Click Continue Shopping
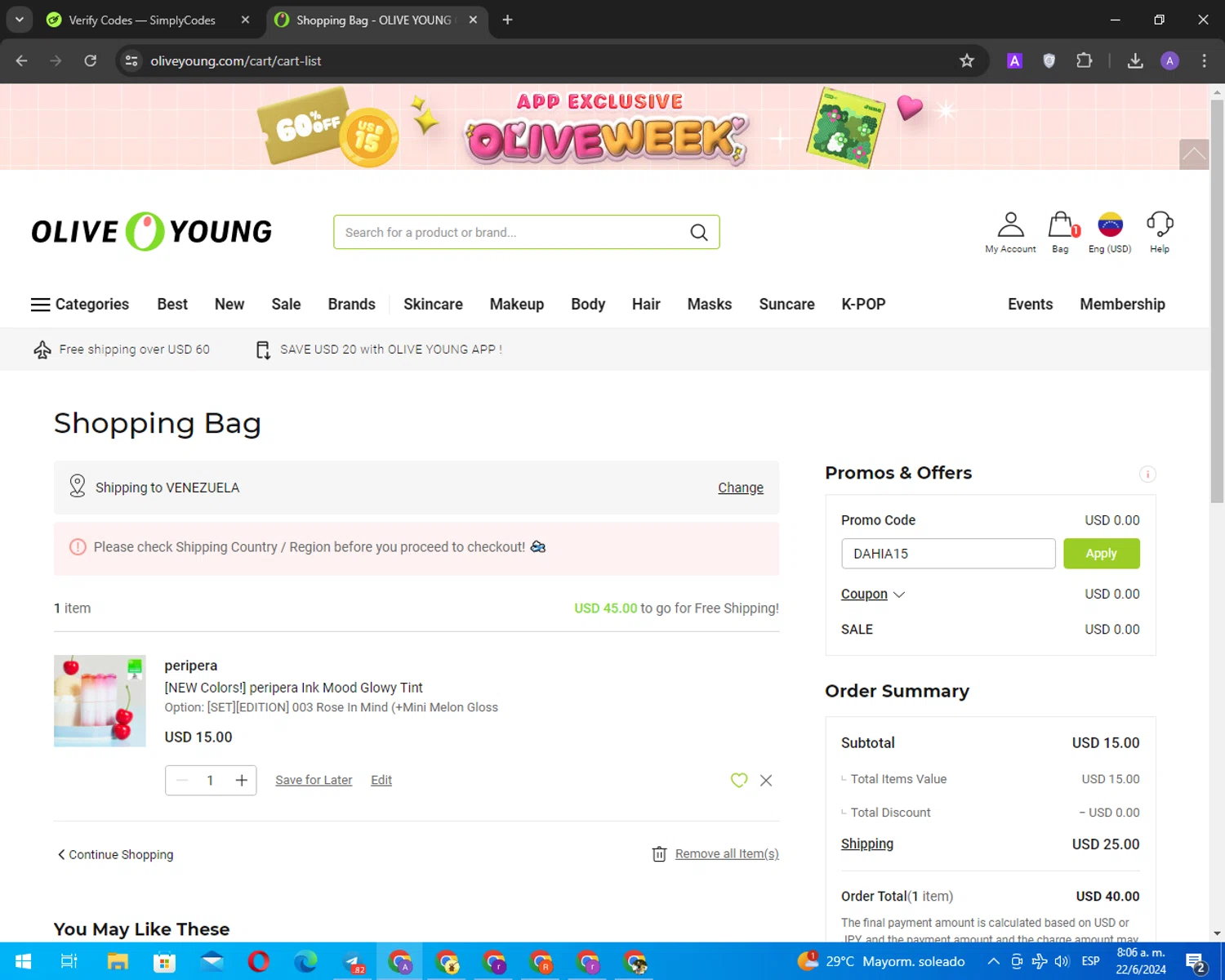This screenshot has width=1225, height=980. coord(115,854)
